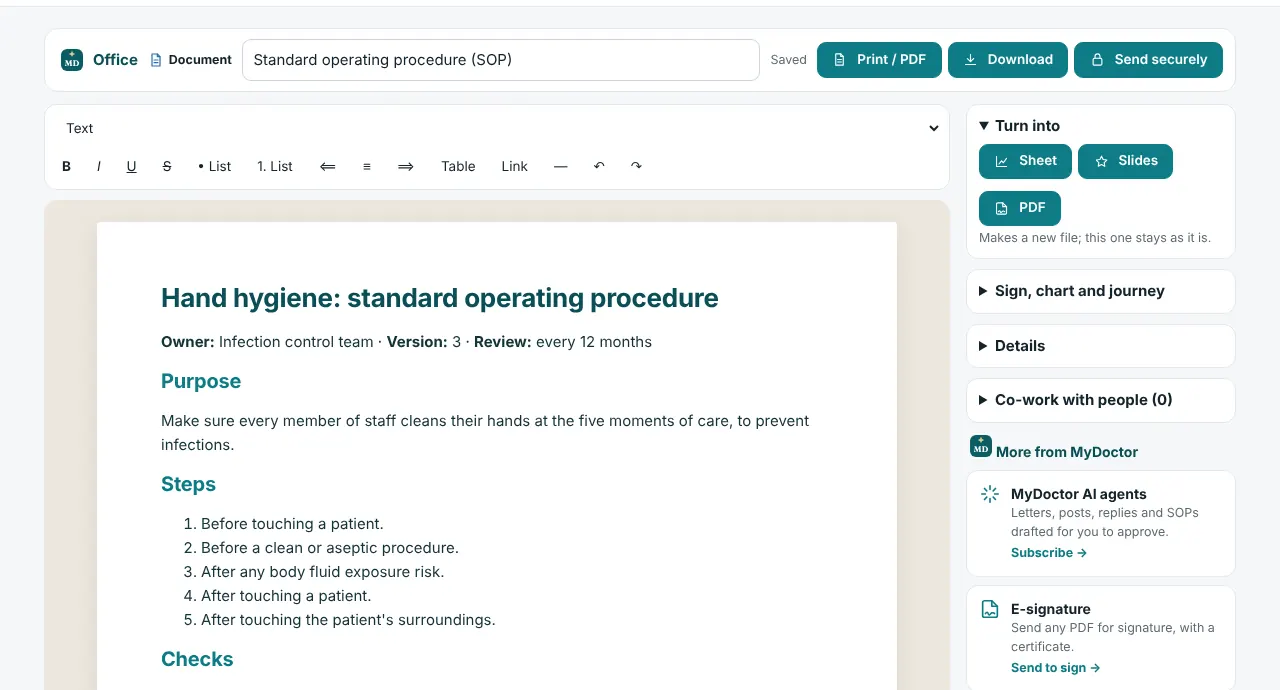The width and height of the screenshot is (1280, 690).
Task: Open the Text style dropdown
Action: [x=497, y=129]
